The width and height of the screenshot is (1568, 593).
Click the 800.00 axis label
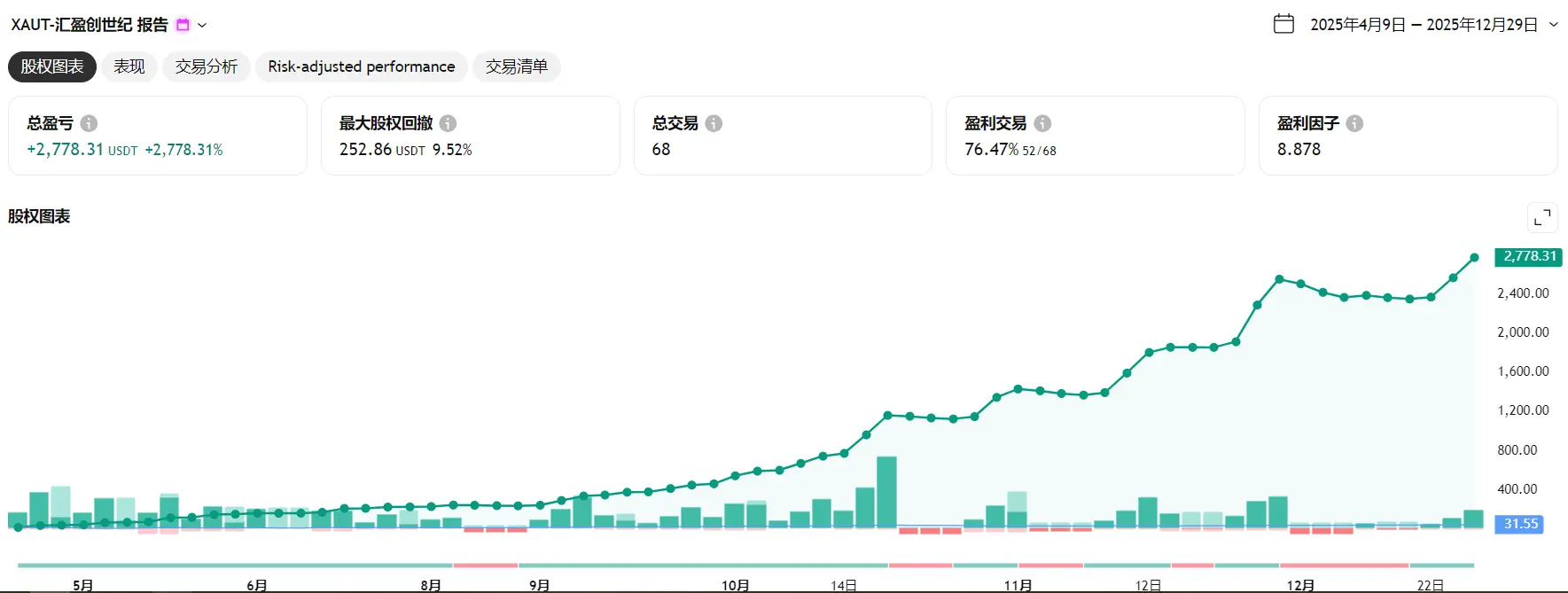[x=1517, y=450]
